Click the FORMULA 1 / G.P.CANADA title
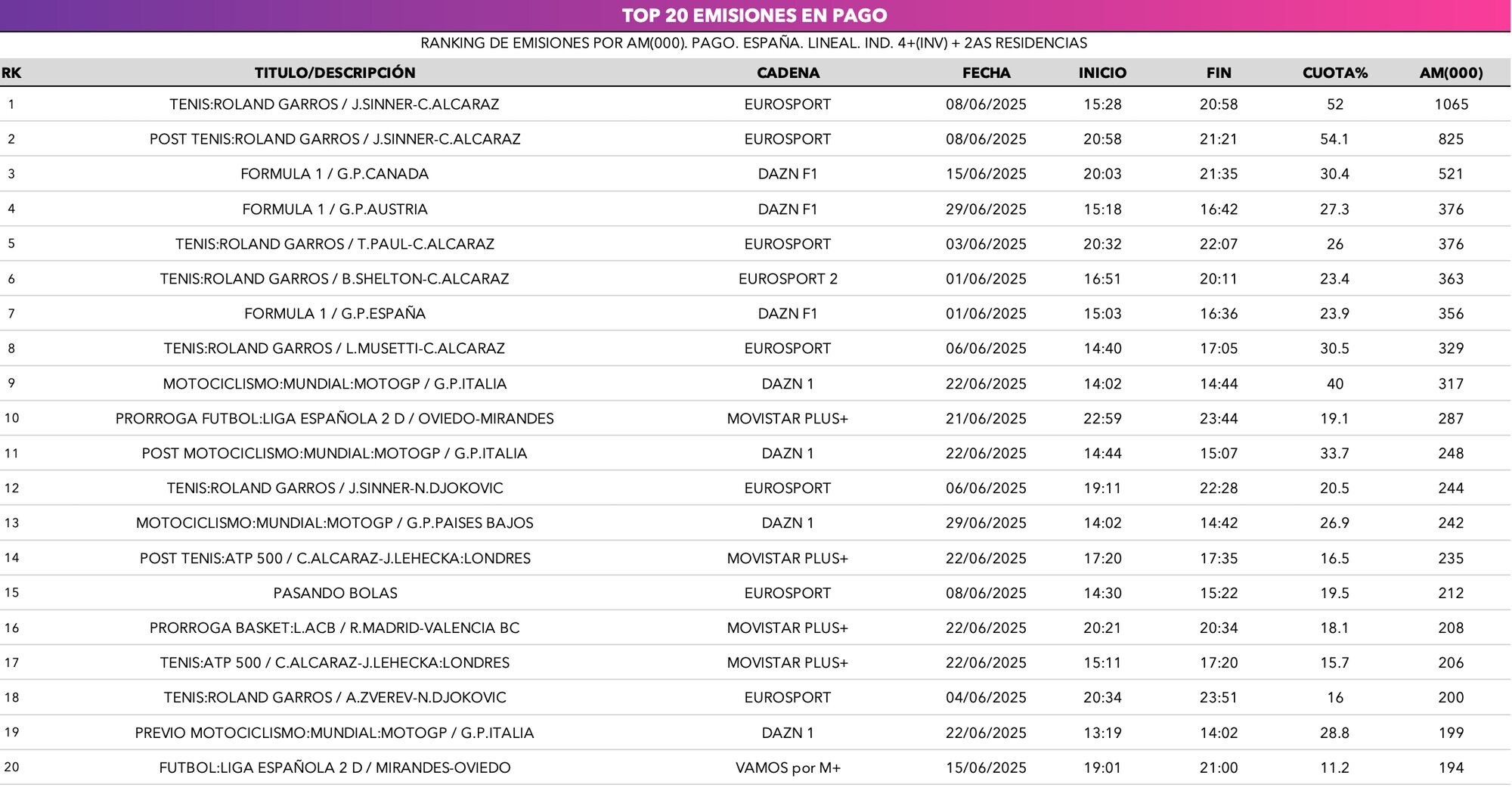The height and width of the screenshot is (800, 1512). click(334, 174)
